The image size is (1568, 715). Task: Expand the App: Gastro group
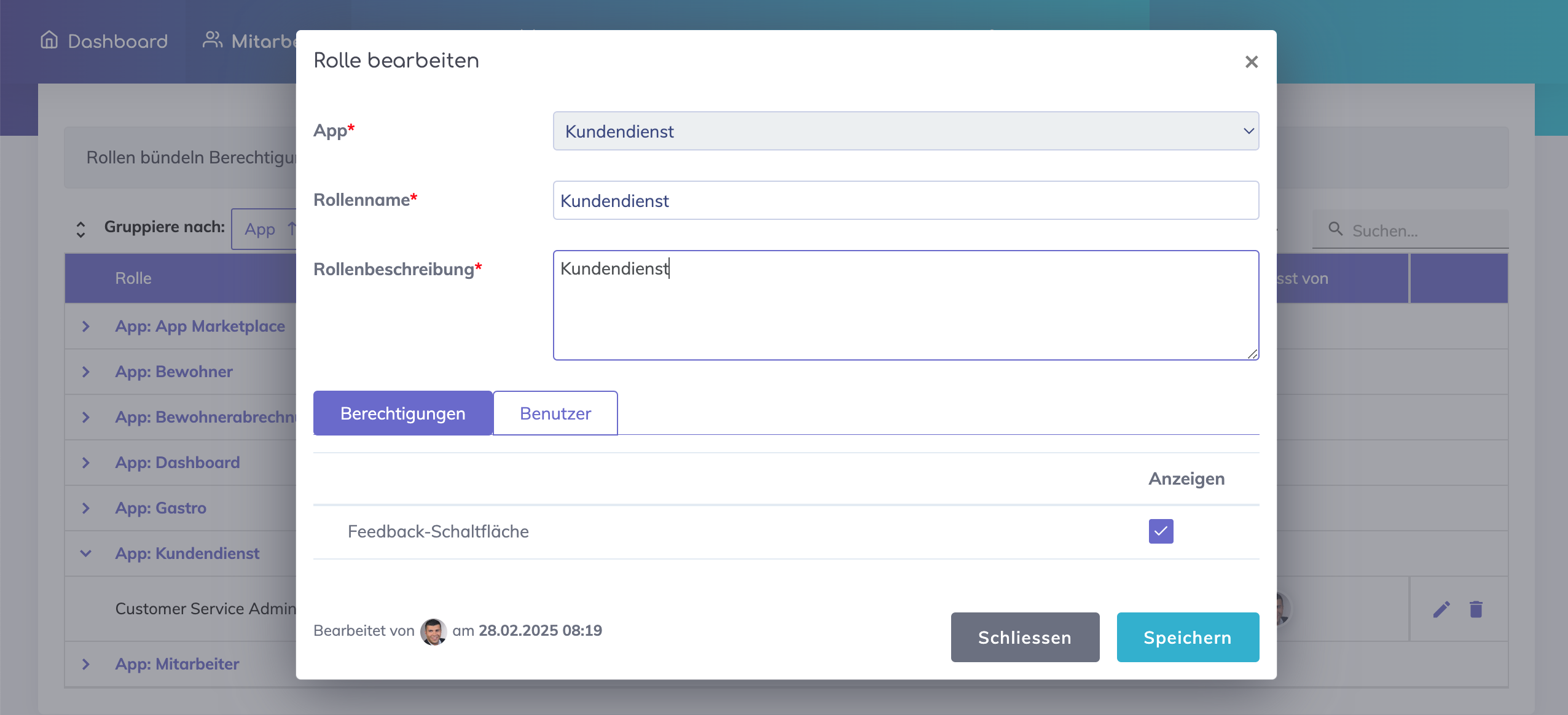coord(86,508)
